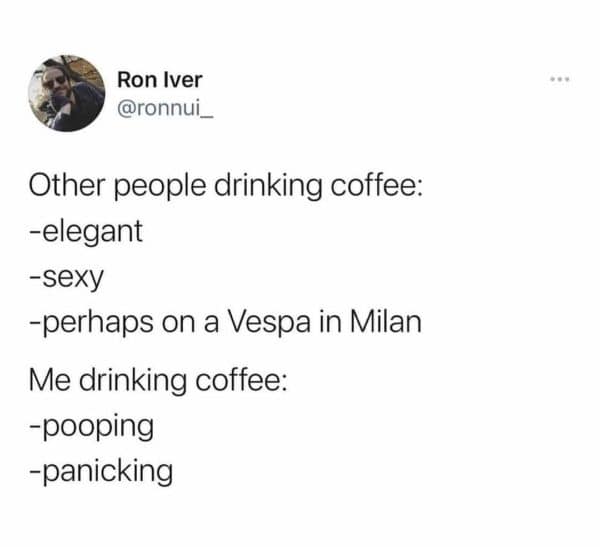Click "drinking" in the Me drinking coffee line

coord(133,382)
